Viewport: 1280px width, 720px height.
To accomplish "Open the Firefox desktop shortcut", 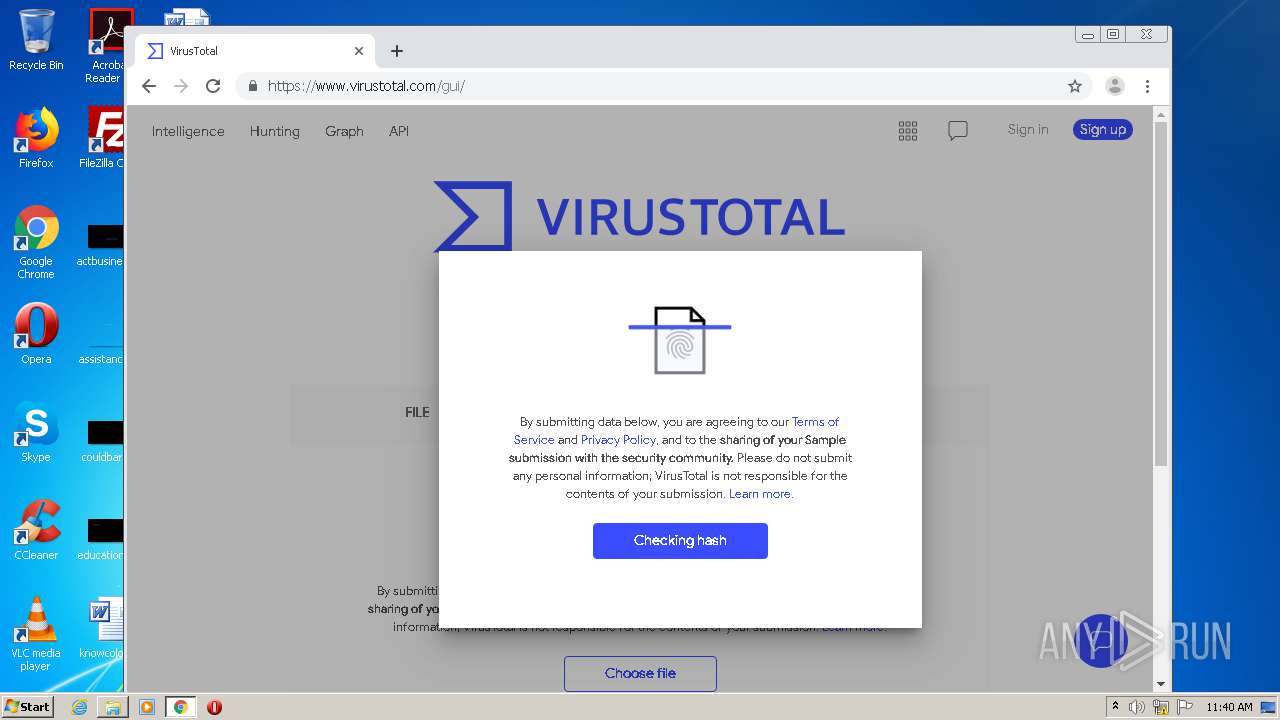I will point(36,138).
